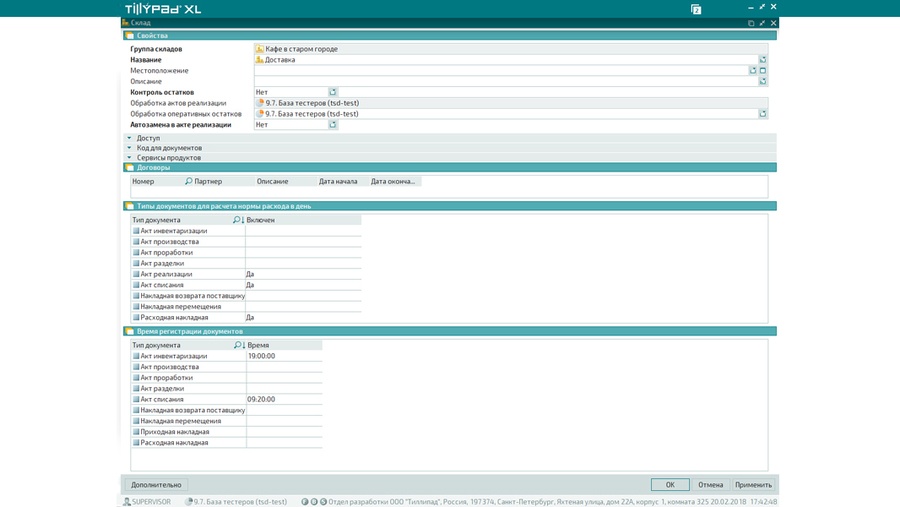Select Акт производства in the норма расхода table
Screen dimensions: 900x507
click(x=169, y=242)
